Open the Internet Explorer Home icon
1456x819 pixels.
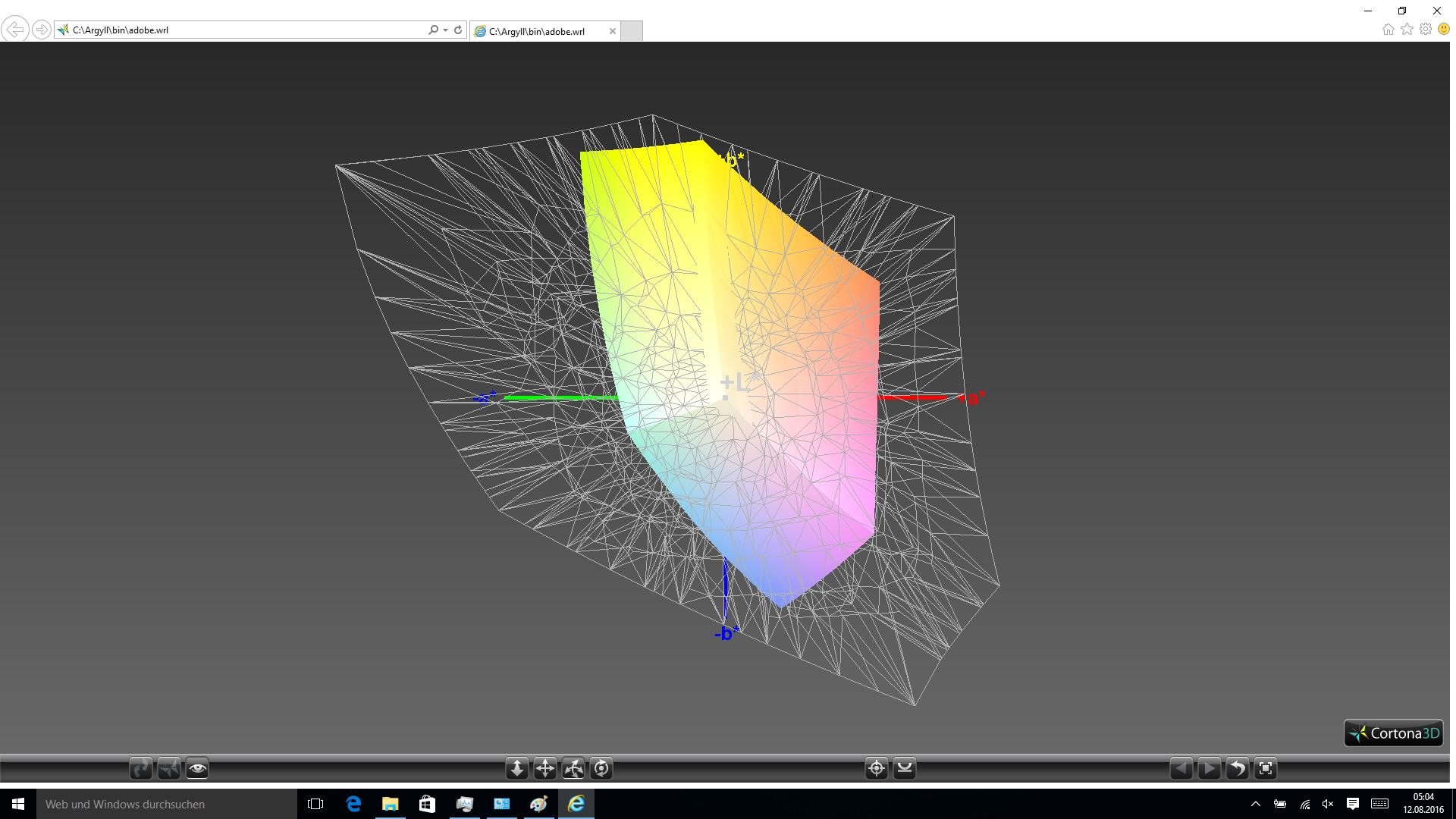pos(1388,30)
